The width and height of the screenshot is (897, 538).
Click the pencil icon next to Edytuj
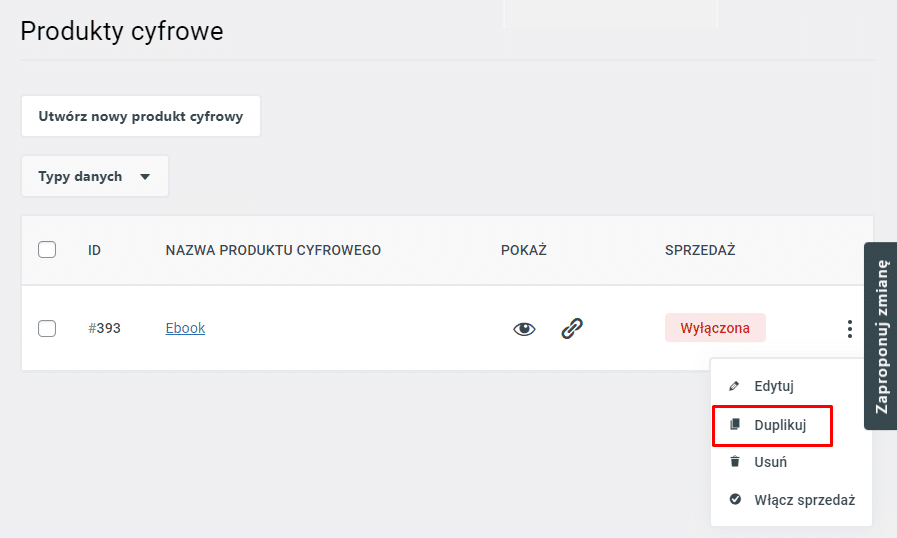734,386
